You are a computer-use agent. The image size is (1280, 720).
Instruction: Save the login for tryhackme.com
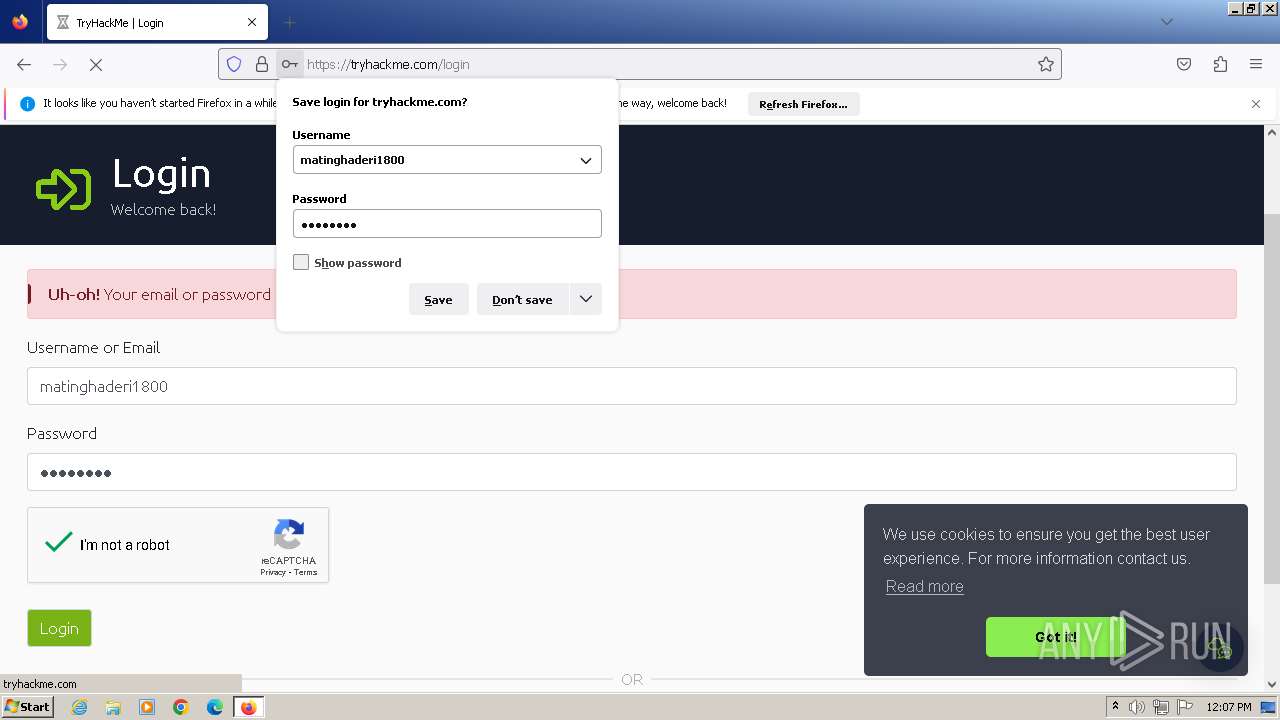pos(438,299)
